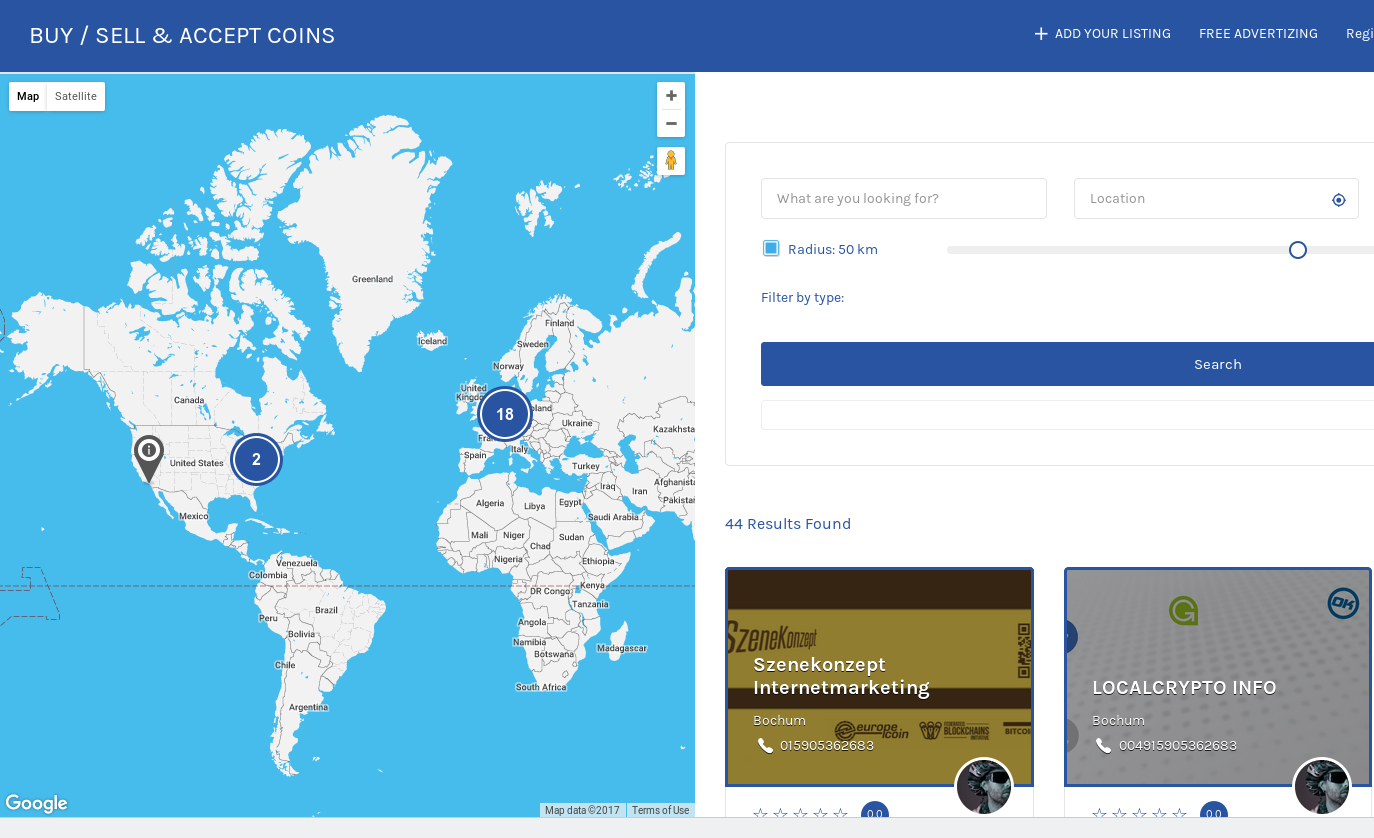The image size is (1374, 838).
Task: Focus the Location input field
Action: tap(1216, 199)
